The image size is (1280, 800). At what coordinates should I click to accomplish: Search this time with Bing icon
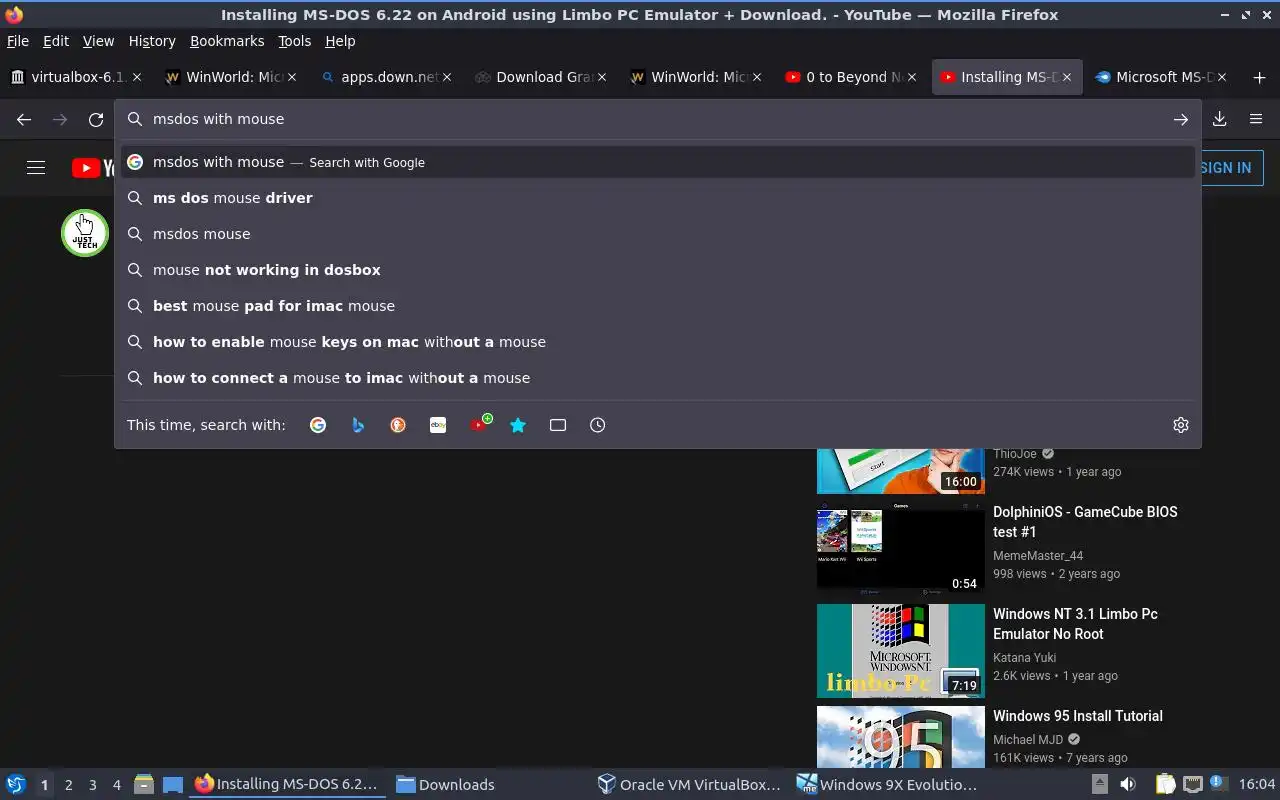point(358,425)
